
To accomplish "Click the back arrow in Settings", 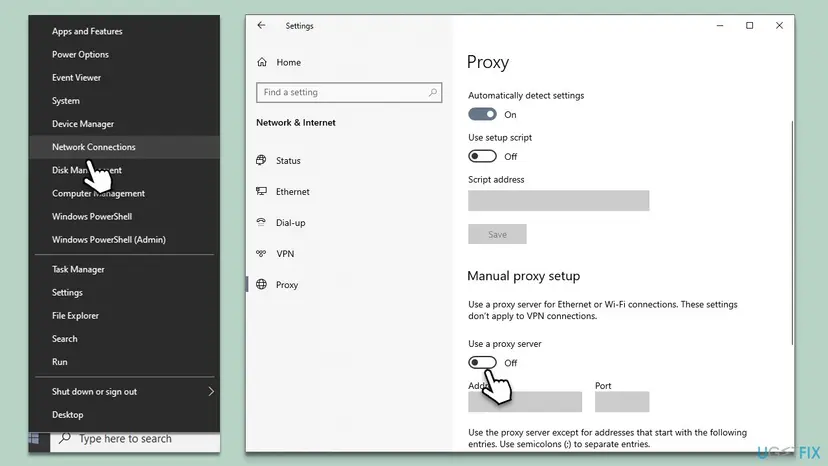I will tap(261, 25).
